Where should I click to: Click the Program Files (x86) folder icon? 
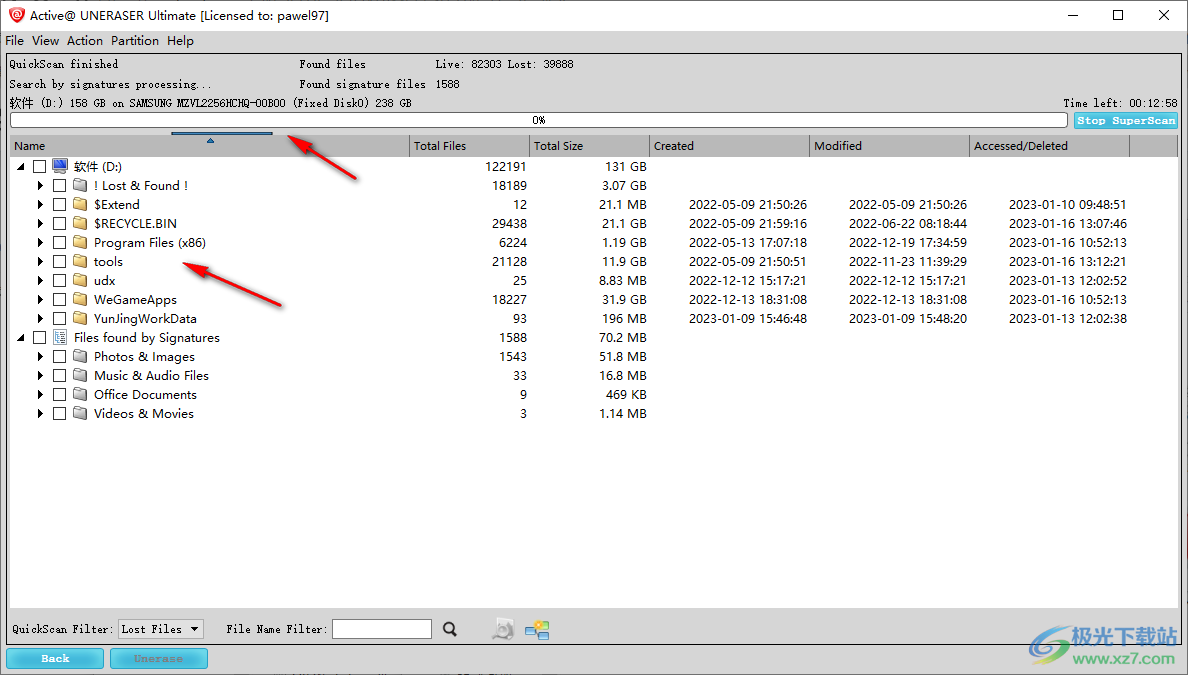(x=80, y=242)
